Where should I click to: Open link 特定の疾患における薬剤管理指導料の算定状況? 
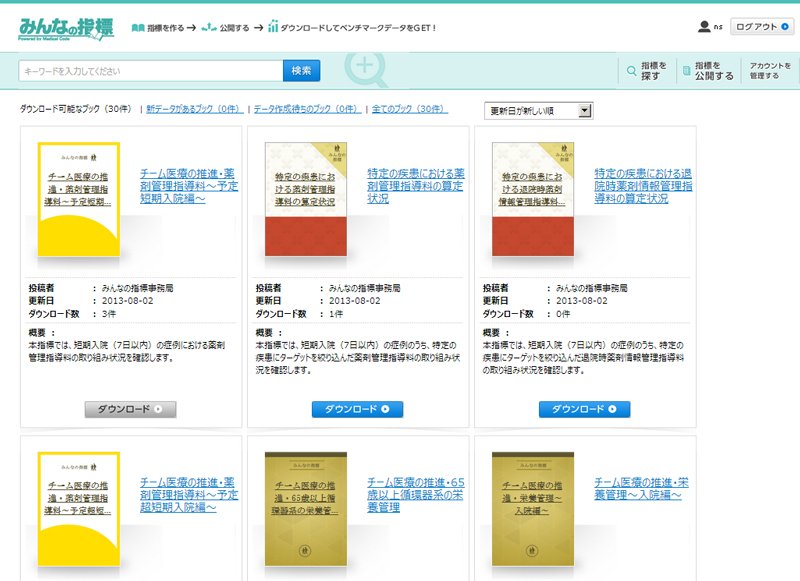click(x=416, y=186)
